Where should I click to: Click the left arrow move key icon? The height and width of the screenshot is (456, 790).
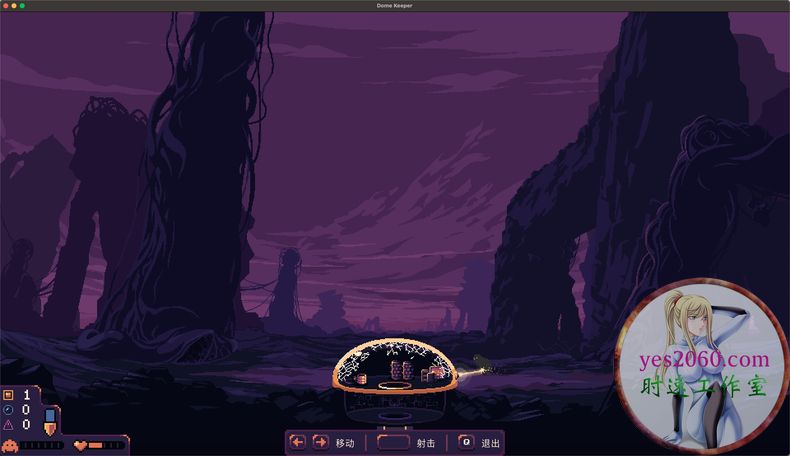point(298,442)
